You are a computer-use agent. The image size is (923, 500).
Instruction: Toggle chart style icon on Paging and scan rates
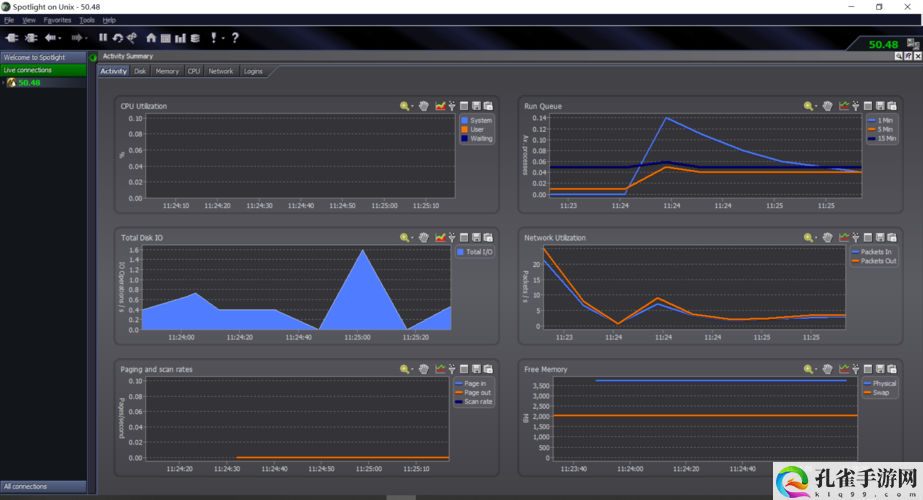pyautogui.click(x=440, y=369)
